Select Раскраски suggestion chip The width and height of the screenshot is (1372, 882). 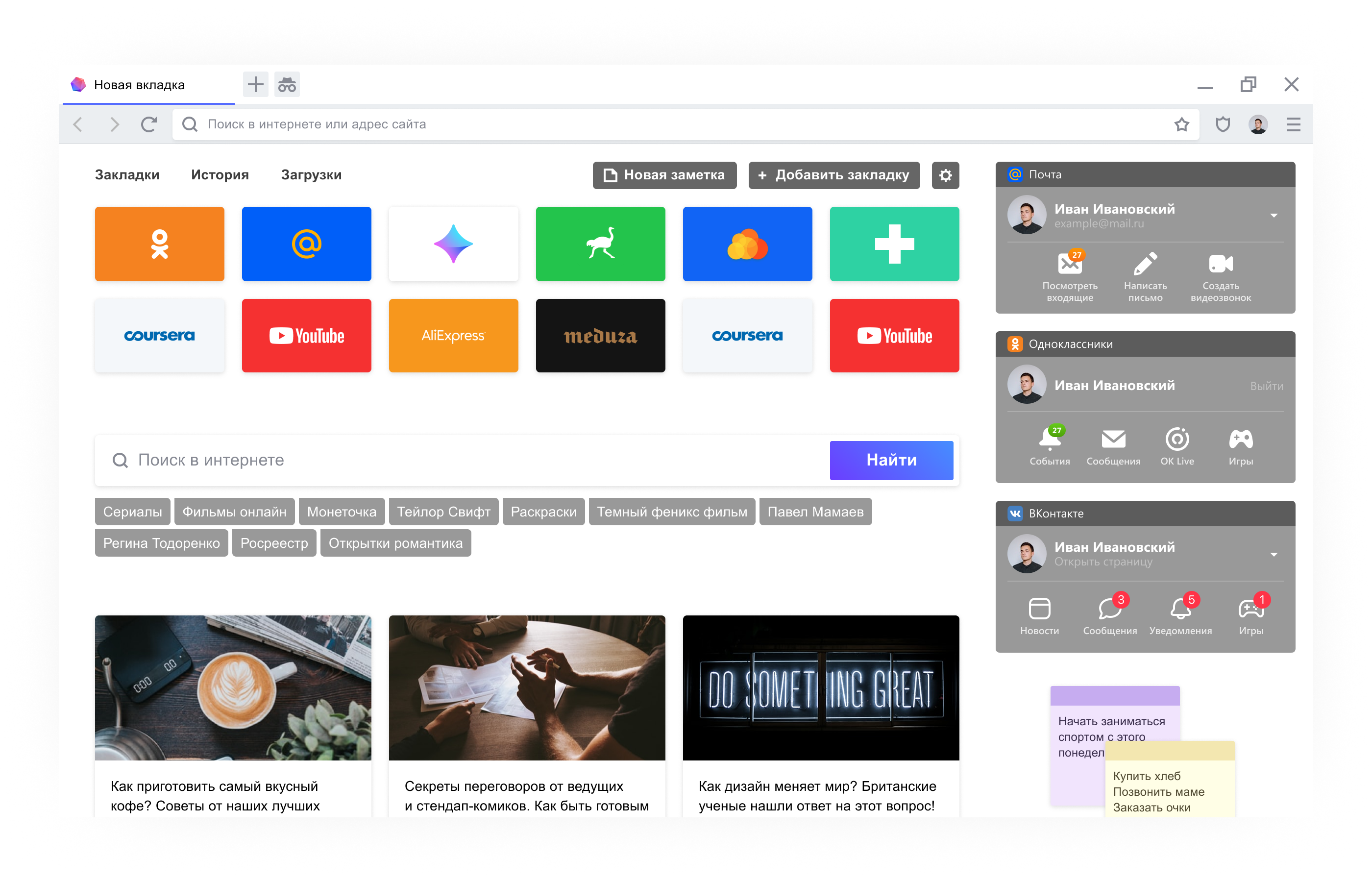(x=543, y=512)
